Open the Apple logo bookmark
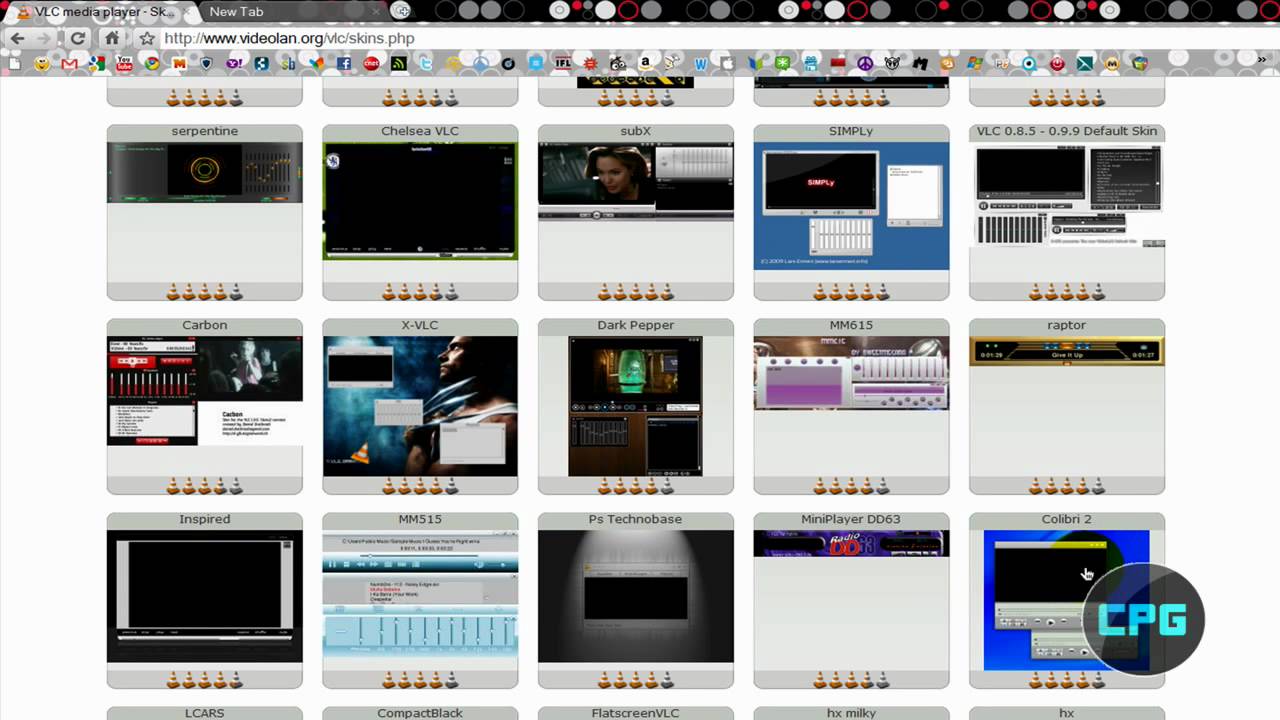1280x720 pixels. pyautogui.click(x=727, y=63)
